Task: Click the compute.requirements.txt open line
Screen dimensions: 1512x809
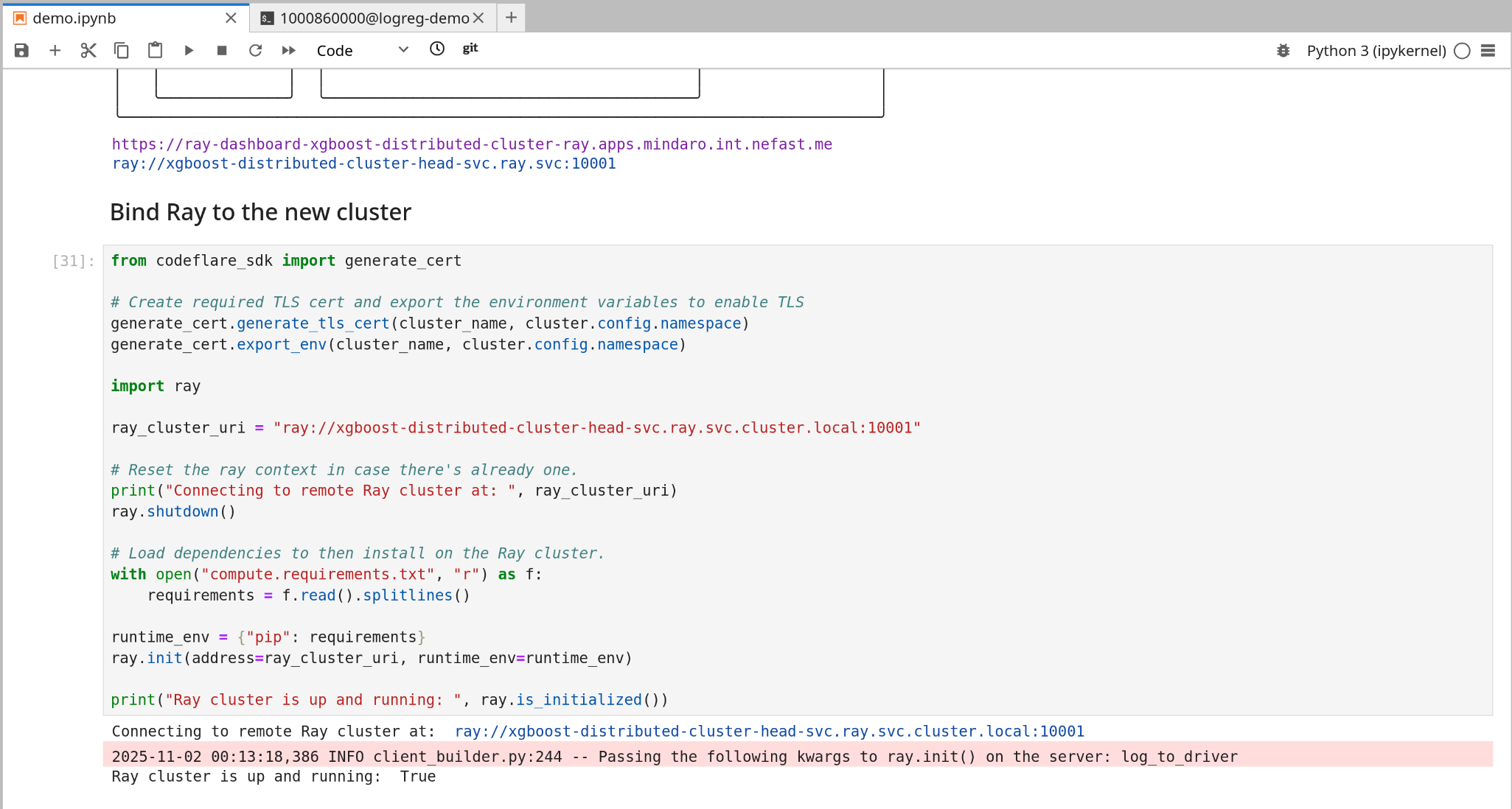Action: (x=327, y=574)
